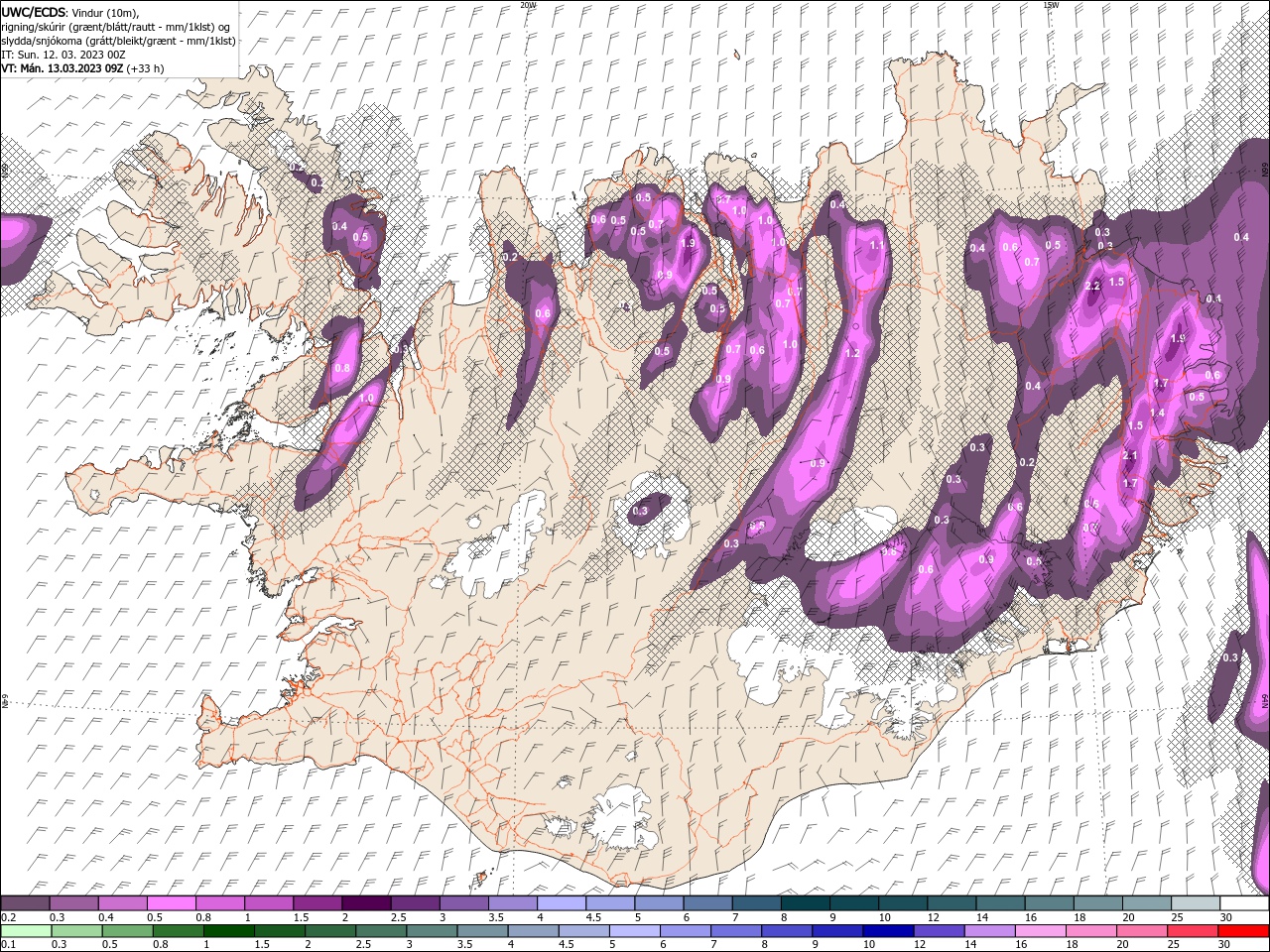Choose the pink 18–20 rain legend swatch

pyautogui.click(x=1091, y=931)
